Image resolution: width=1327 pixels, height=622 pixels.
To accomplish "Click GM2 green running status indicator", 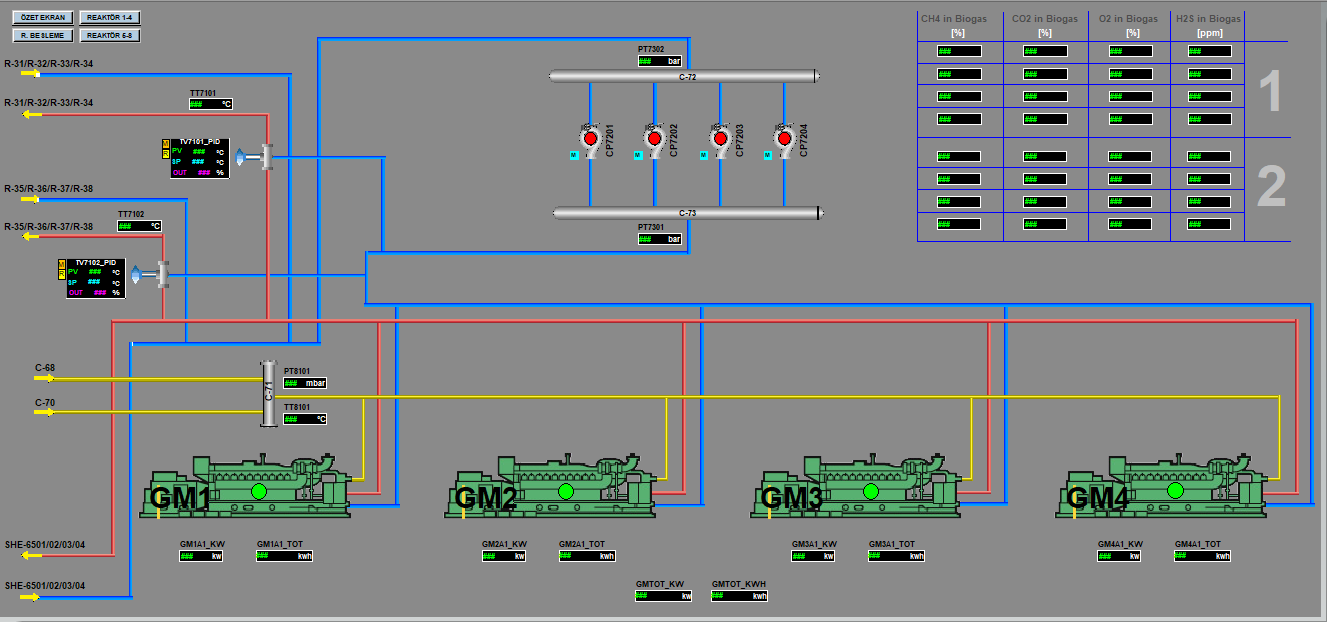I will pyautogui.click(x=565, y=491).
